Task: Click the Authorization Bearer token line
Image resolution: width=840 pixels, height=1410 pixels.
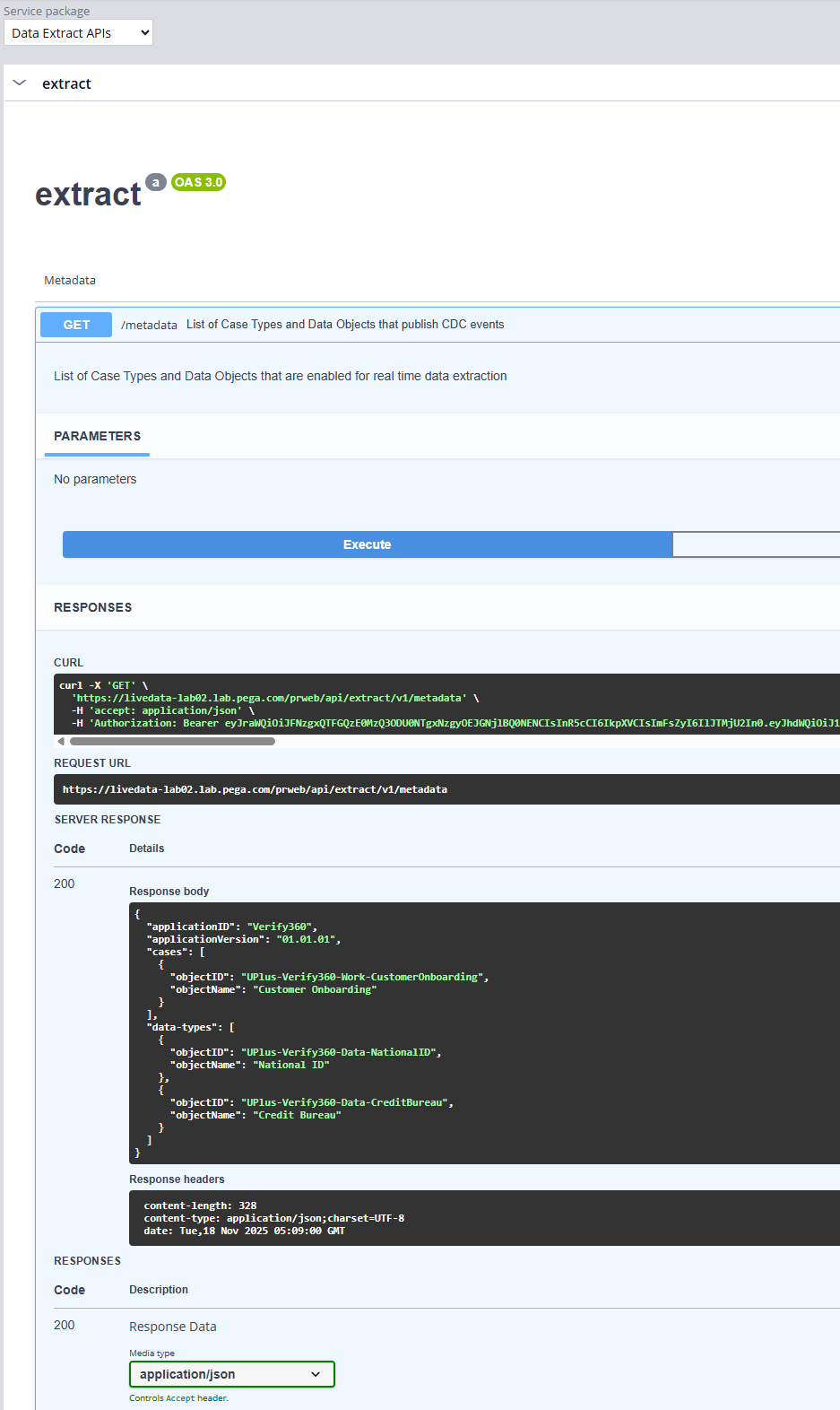Action: coord(455,723)
